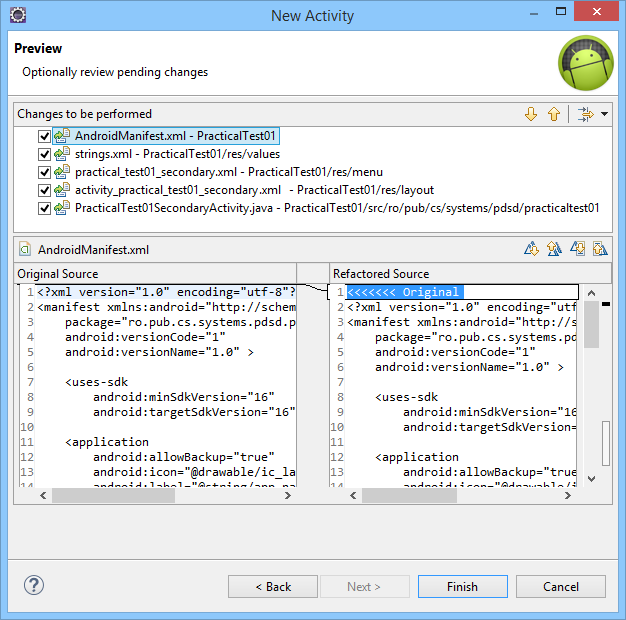
Task: Click Refactored Source vertical scrollbar thumb
Action: tap(592, 325)
